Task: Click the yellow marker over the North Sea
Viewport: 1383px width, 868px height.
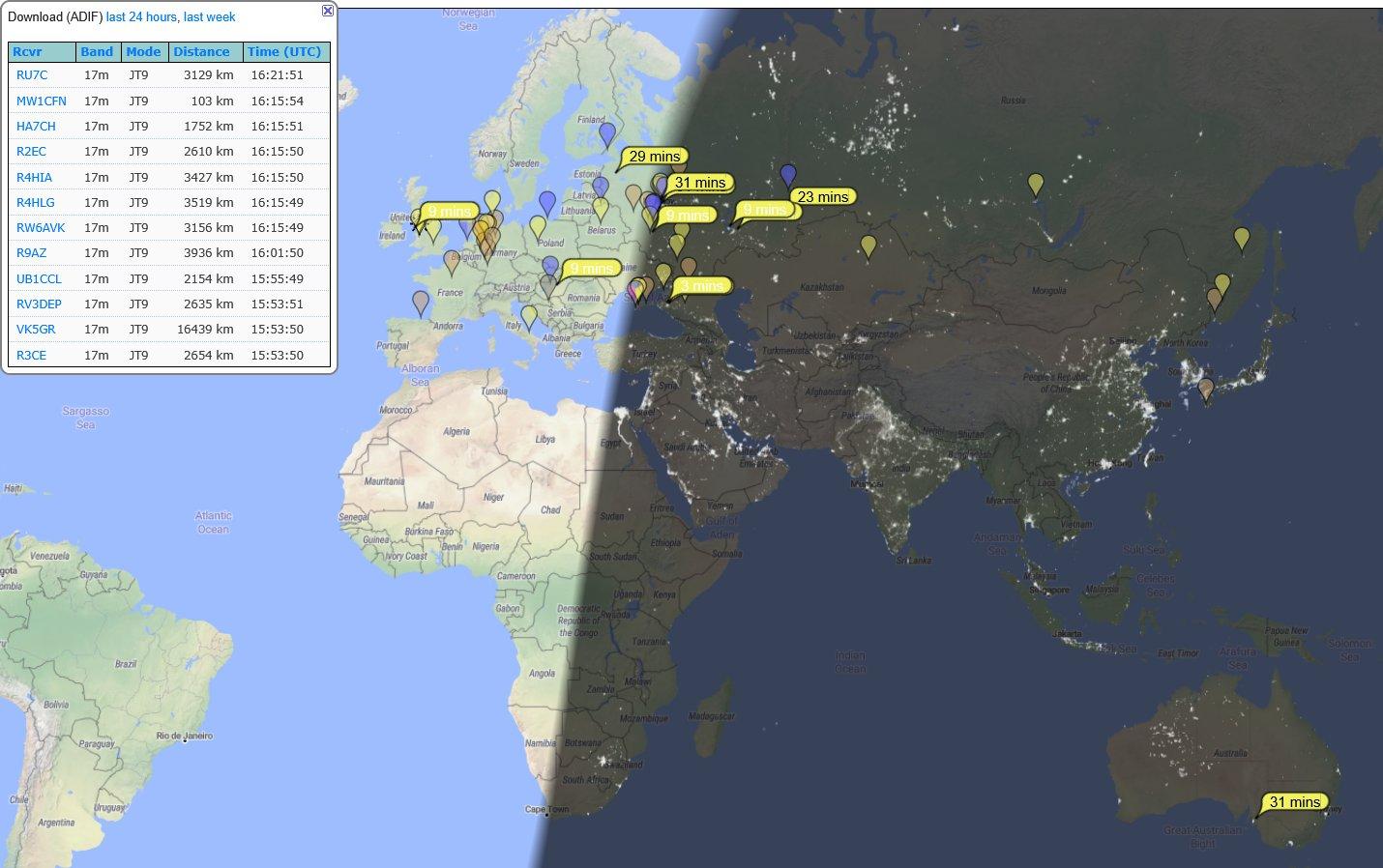Action: click(492, 202)
